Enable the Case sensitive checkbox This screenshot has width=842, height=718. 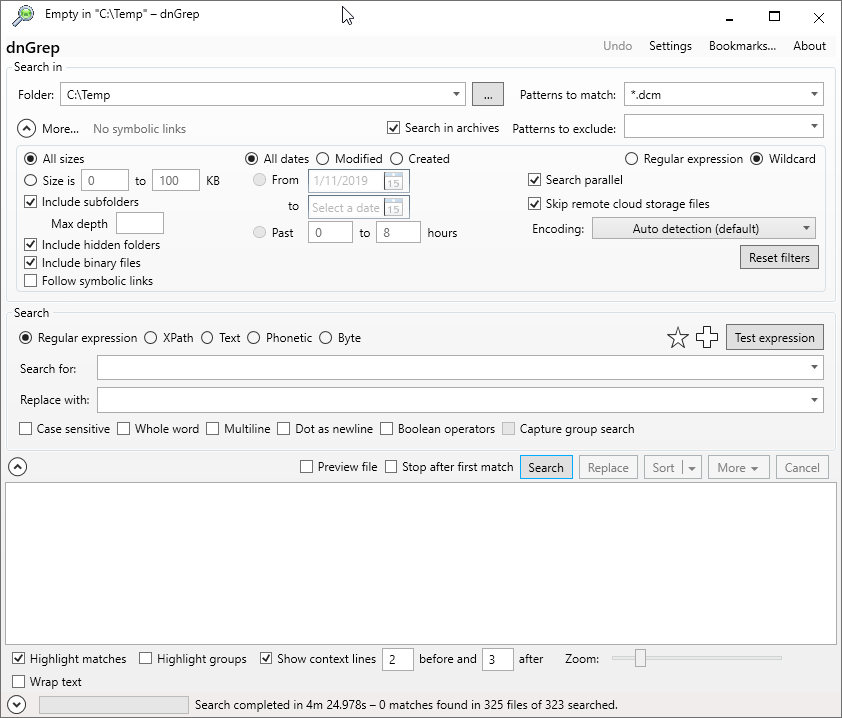25,428
